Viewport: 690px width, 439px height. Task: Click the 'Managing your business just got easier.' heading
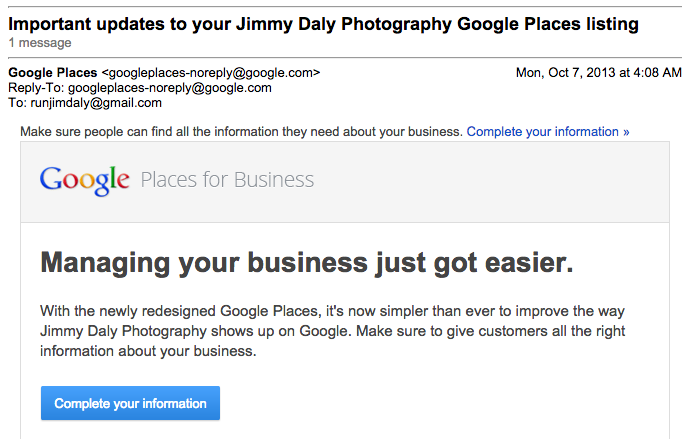point(307,263)
